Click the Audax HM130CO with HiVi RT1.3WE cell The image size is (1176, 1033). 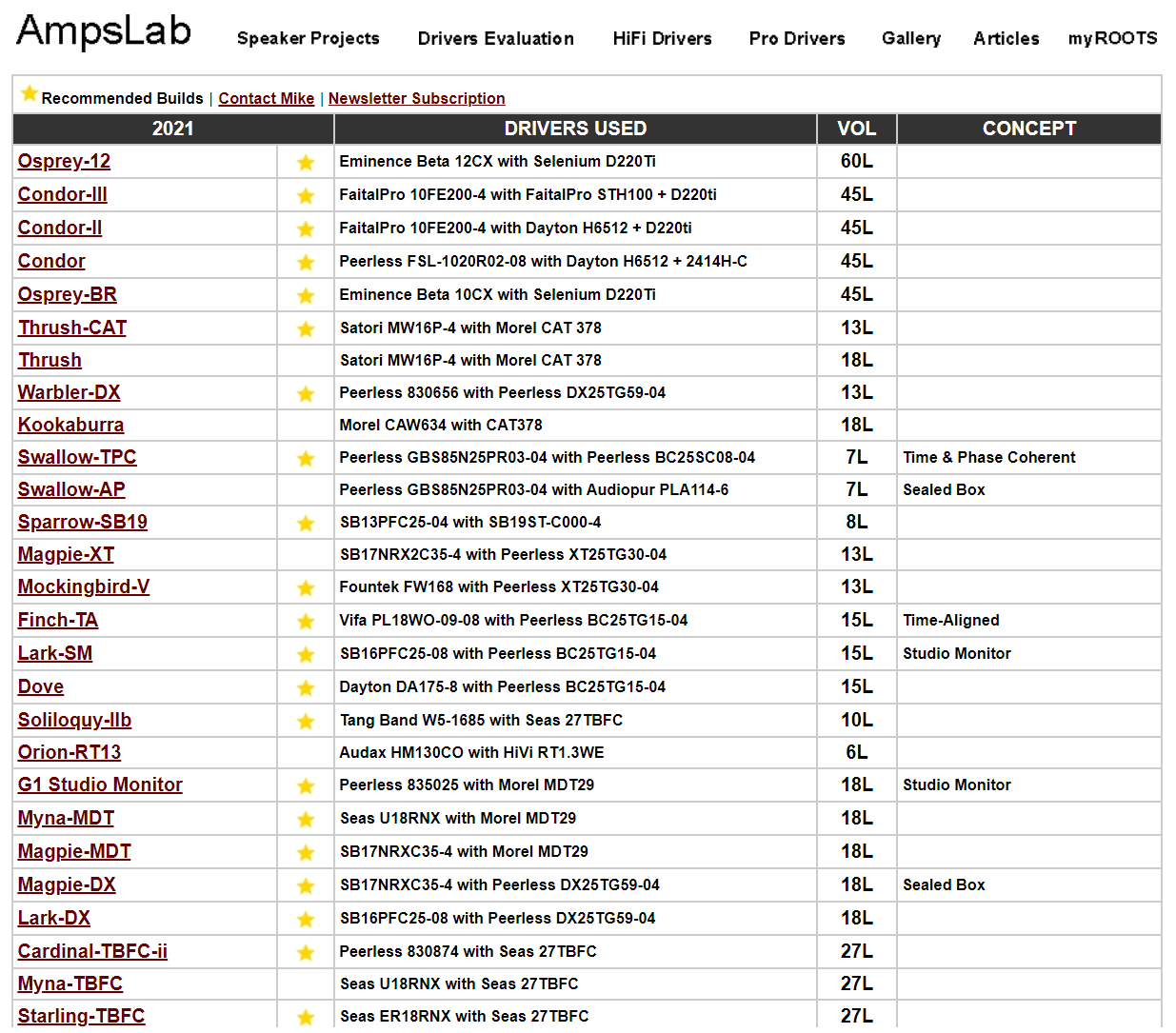pos(575,752)
